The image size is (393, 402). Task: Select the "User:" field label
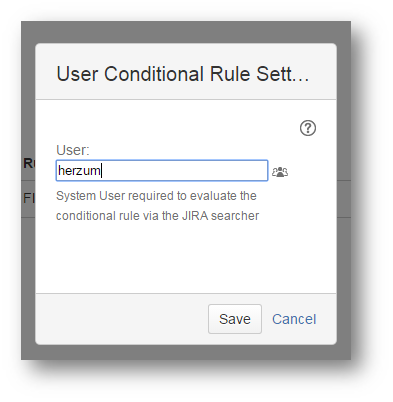coord(73,150)
